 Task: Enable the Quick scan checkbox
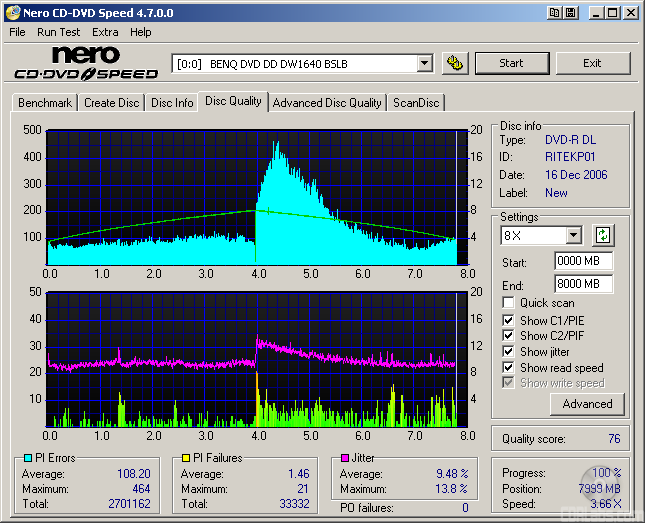coord(509,303)
